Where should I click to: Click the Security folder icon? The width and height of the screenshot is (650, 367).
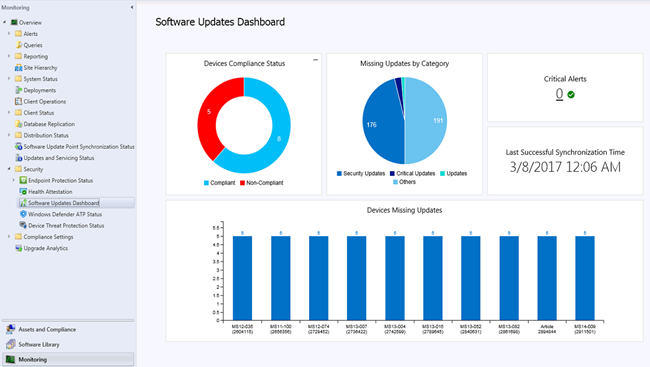click(x=18, y=169)
